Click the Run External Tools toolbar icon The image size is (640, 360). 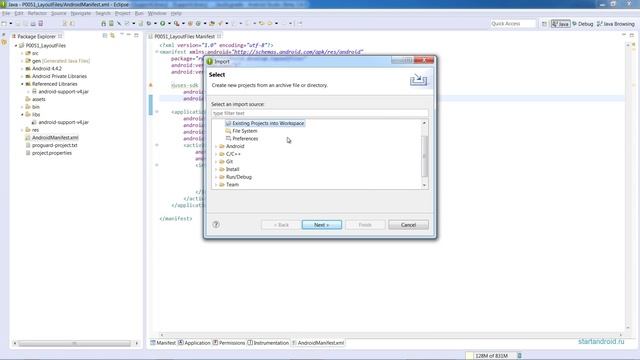[176, 24]
